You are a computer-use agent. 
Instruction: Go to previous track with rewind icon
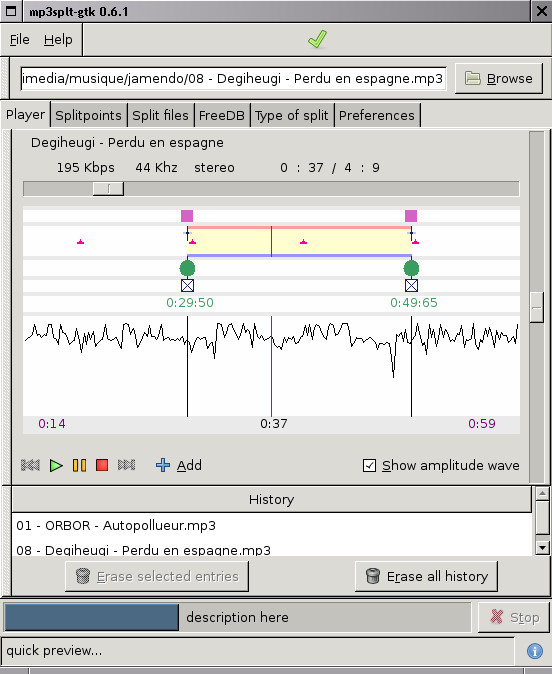(30, 465)
